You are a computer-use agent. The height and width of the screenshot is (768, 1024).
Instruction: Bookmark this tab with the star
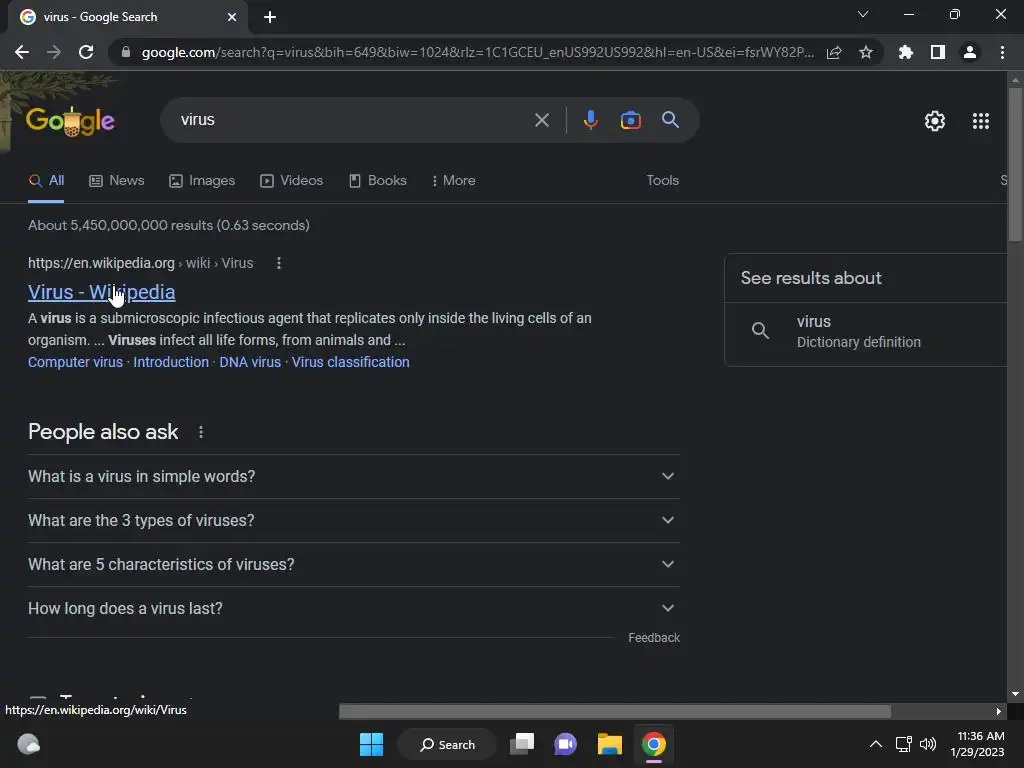[x=866, y=52]
